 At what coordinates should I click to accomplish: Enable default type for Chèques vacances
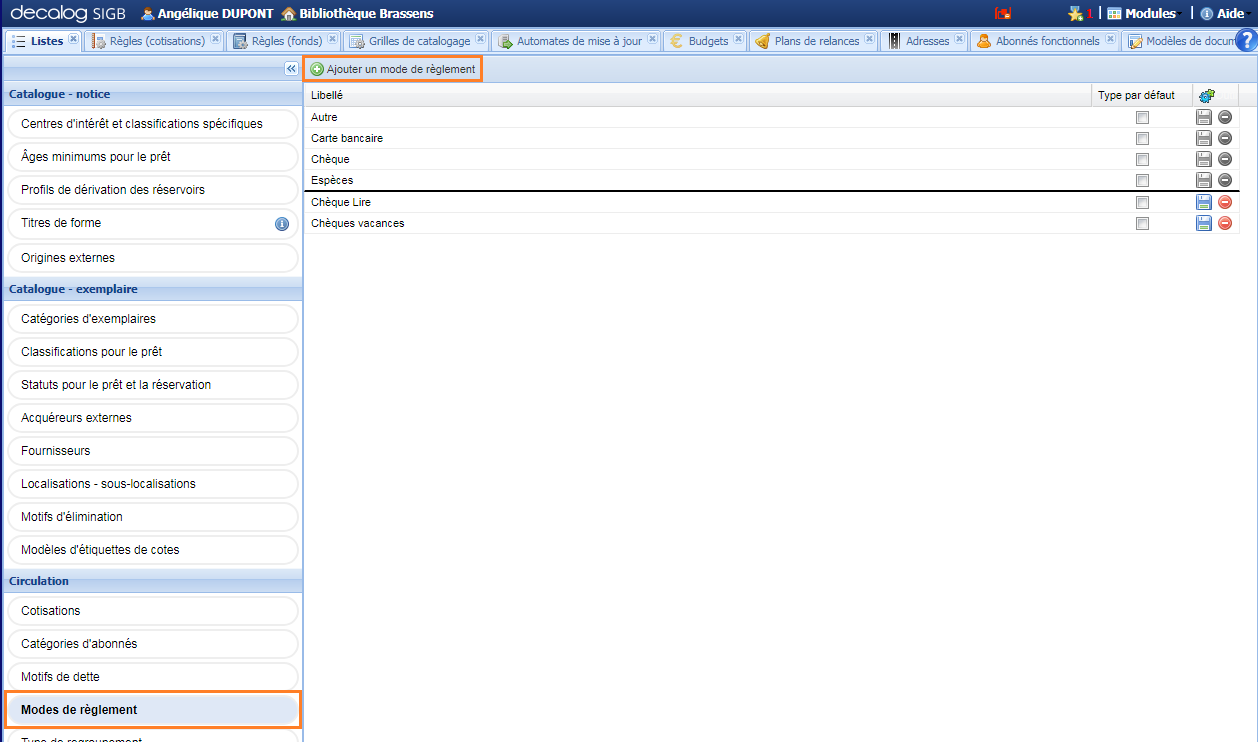(1142, 224)
